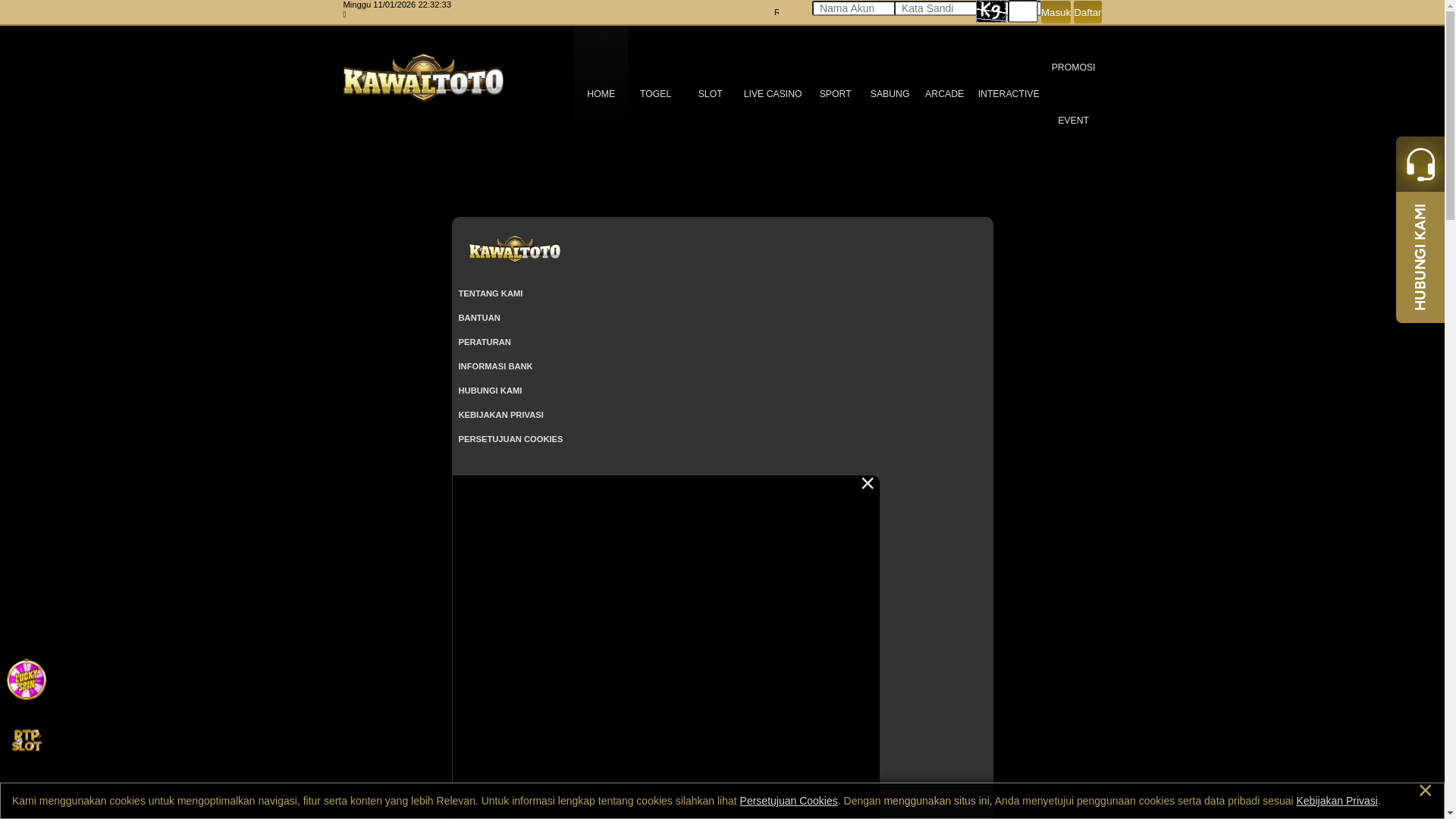Close the popup banner with X

point(868,484)
